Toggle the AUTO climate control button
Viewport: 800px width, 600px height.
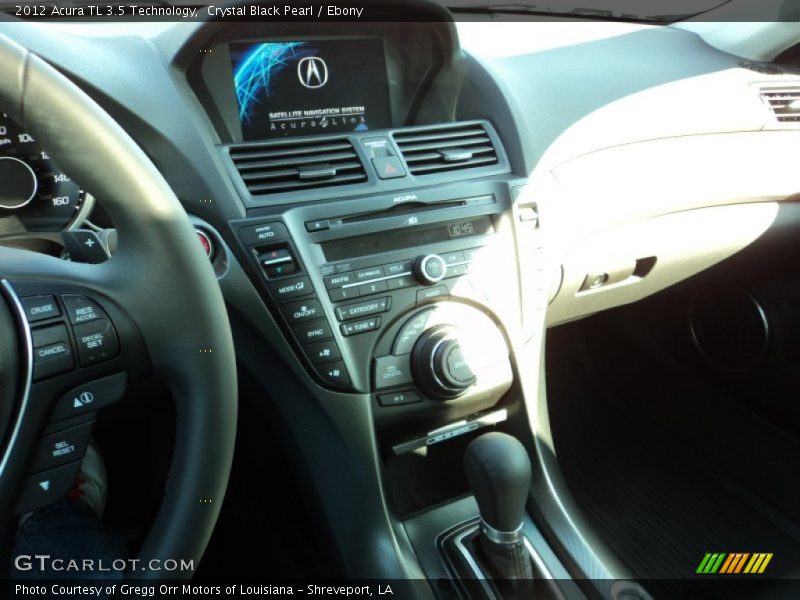coord(266,233)
